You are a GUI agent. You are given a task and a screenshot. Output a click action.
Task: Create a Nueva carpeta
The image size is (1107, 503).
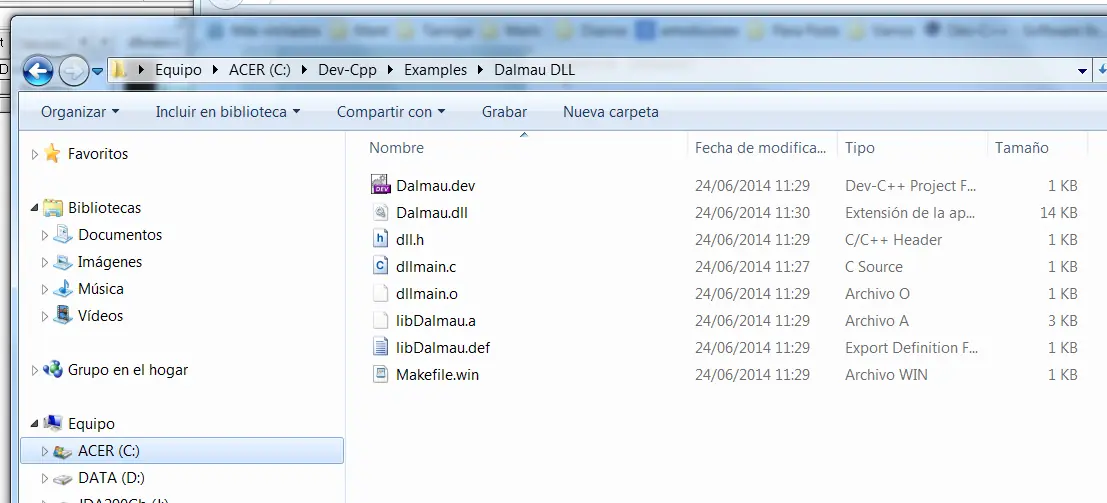[x=611, y=112]
